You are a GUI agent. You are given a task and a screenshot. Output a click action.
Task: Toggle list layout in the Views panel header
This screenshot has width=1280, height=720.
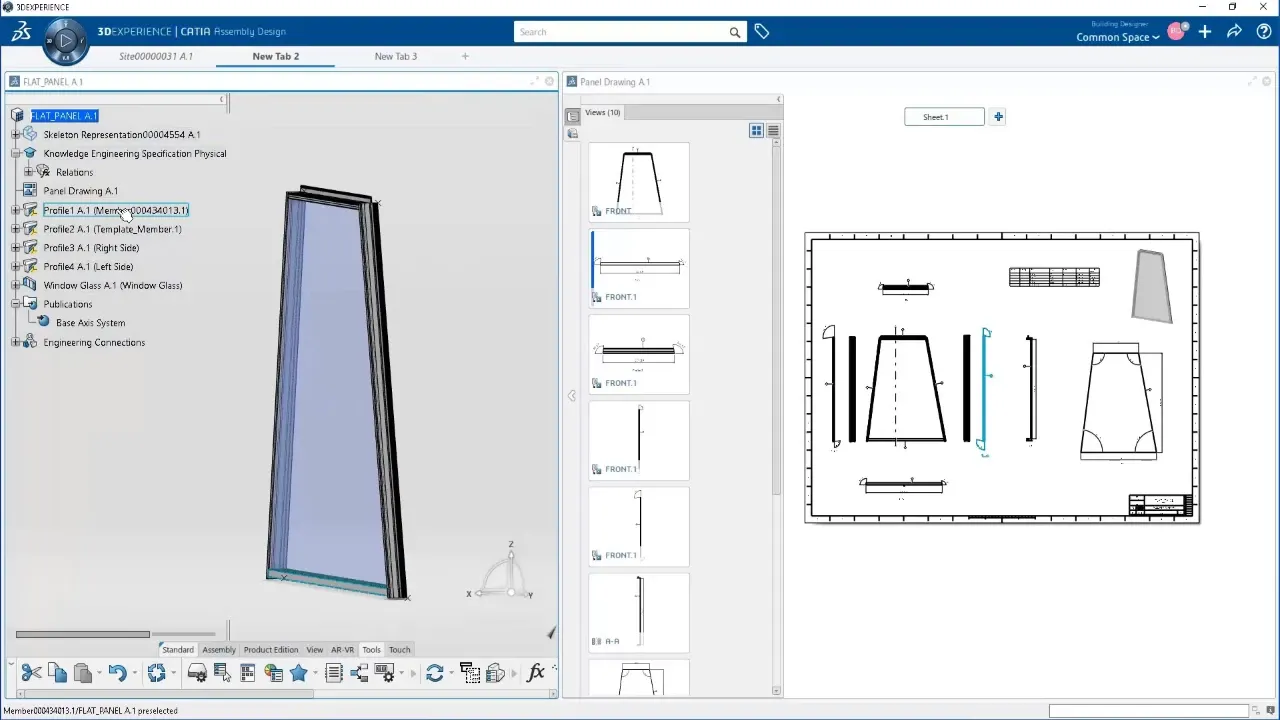coord(773,130)
